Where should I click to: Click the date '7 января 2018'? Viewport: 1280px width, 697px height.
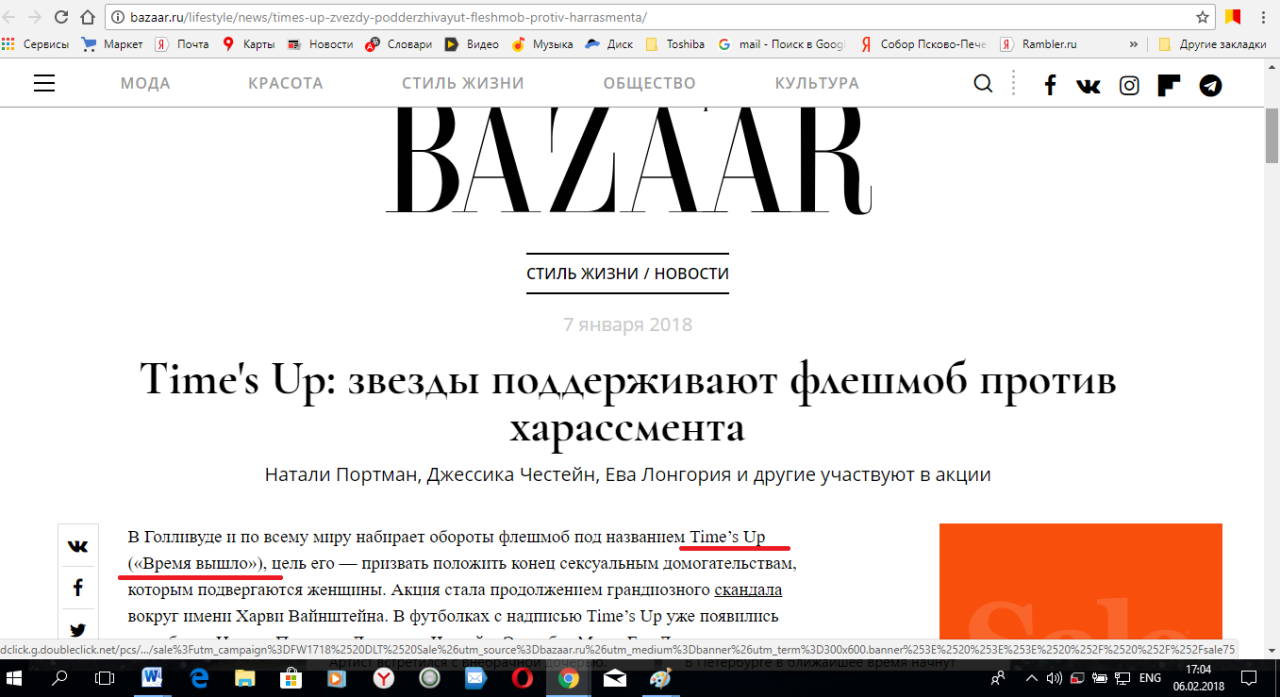coord(628,325)
